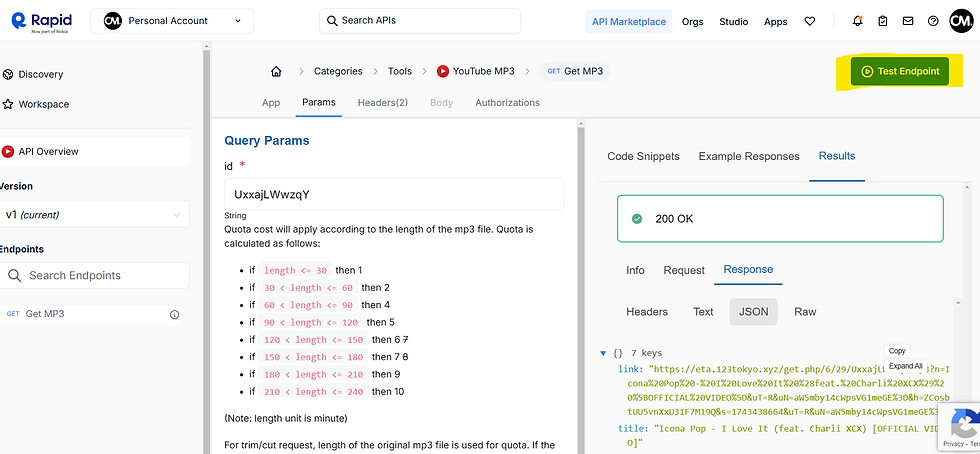Switch to the Headers(2) tab
The image size is (980, 454).
(x=382, y=103)
